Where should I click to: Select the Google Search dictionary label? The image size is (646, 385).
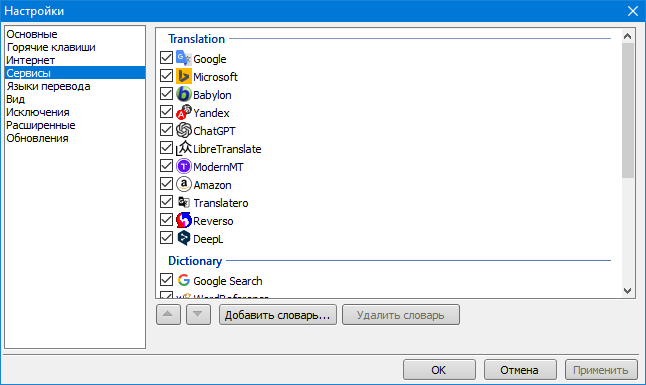[228, 281]
